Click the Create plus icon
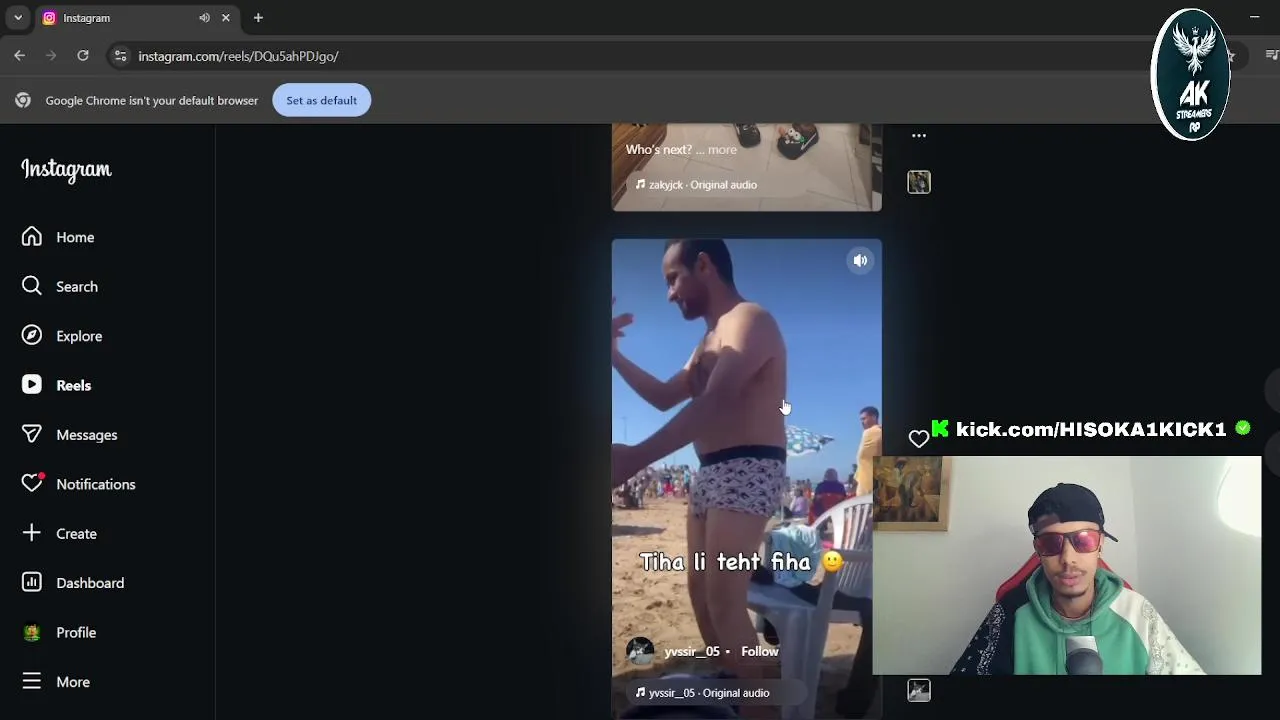Screen dimensions: 1280x720 (32, 533)
